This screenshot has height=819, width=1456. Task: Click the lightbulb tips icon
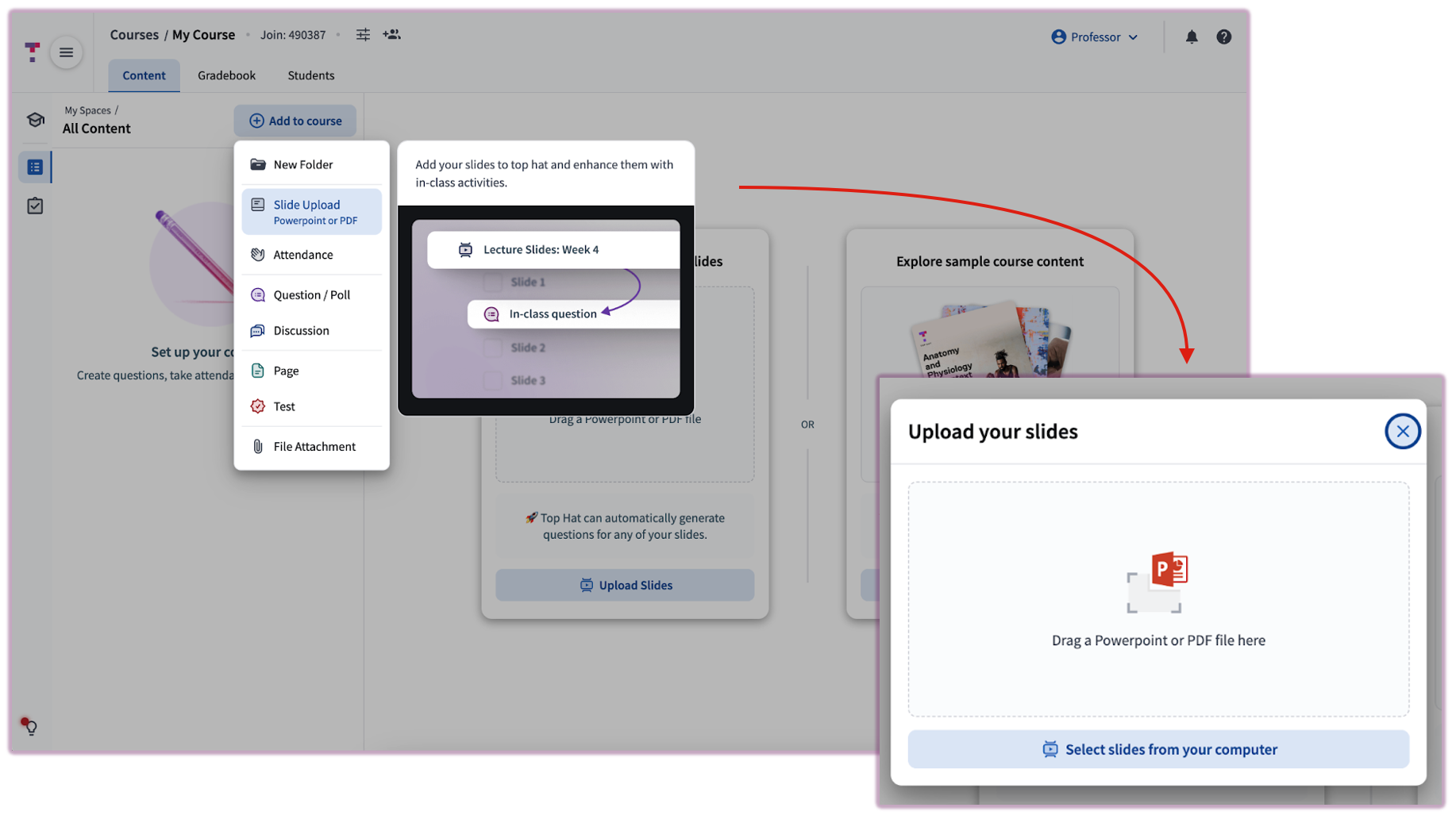pos(30,726)
